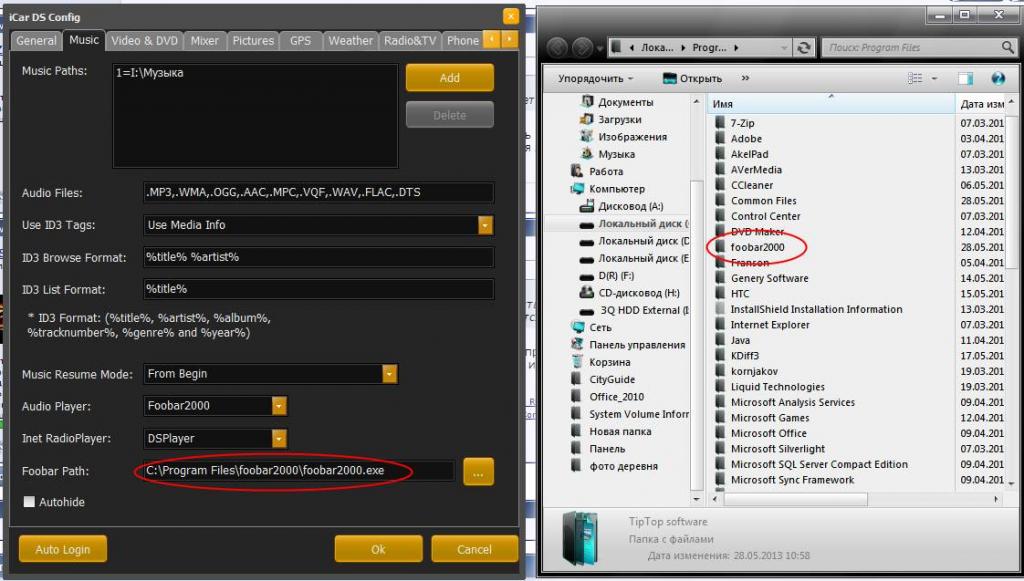Click the refresh icon beside the address bar
This screenshot has height=581, width=1024.
click(x=804, y=47)
